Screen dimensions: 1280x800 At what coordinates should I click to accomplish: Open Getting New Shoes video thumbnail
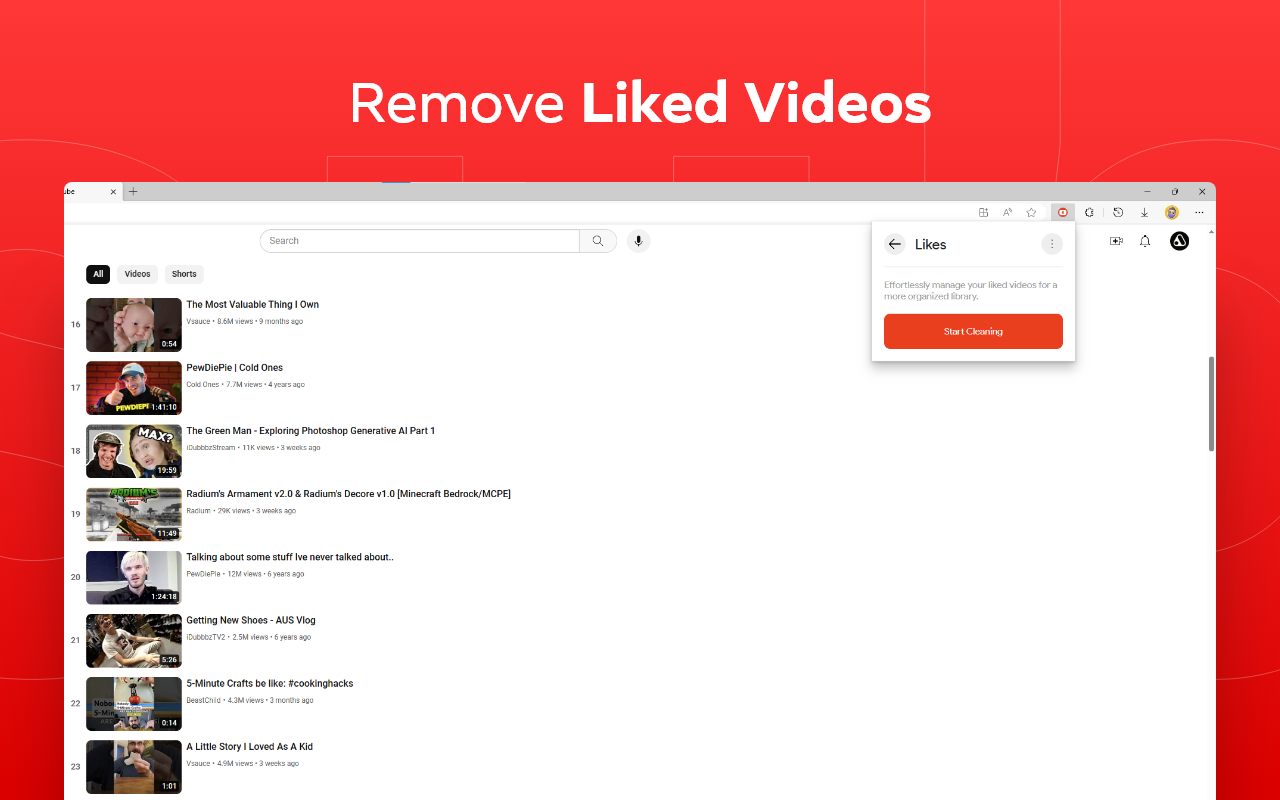click(x=134, y=641)
